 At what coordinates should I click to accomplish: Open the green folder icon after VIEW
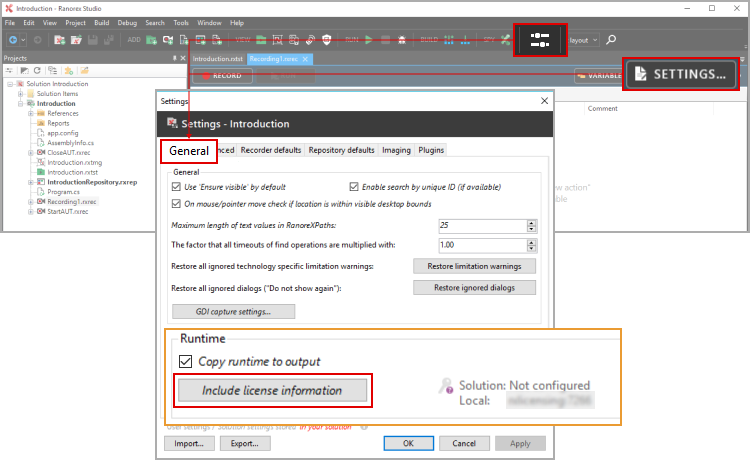tap(261, 40)
